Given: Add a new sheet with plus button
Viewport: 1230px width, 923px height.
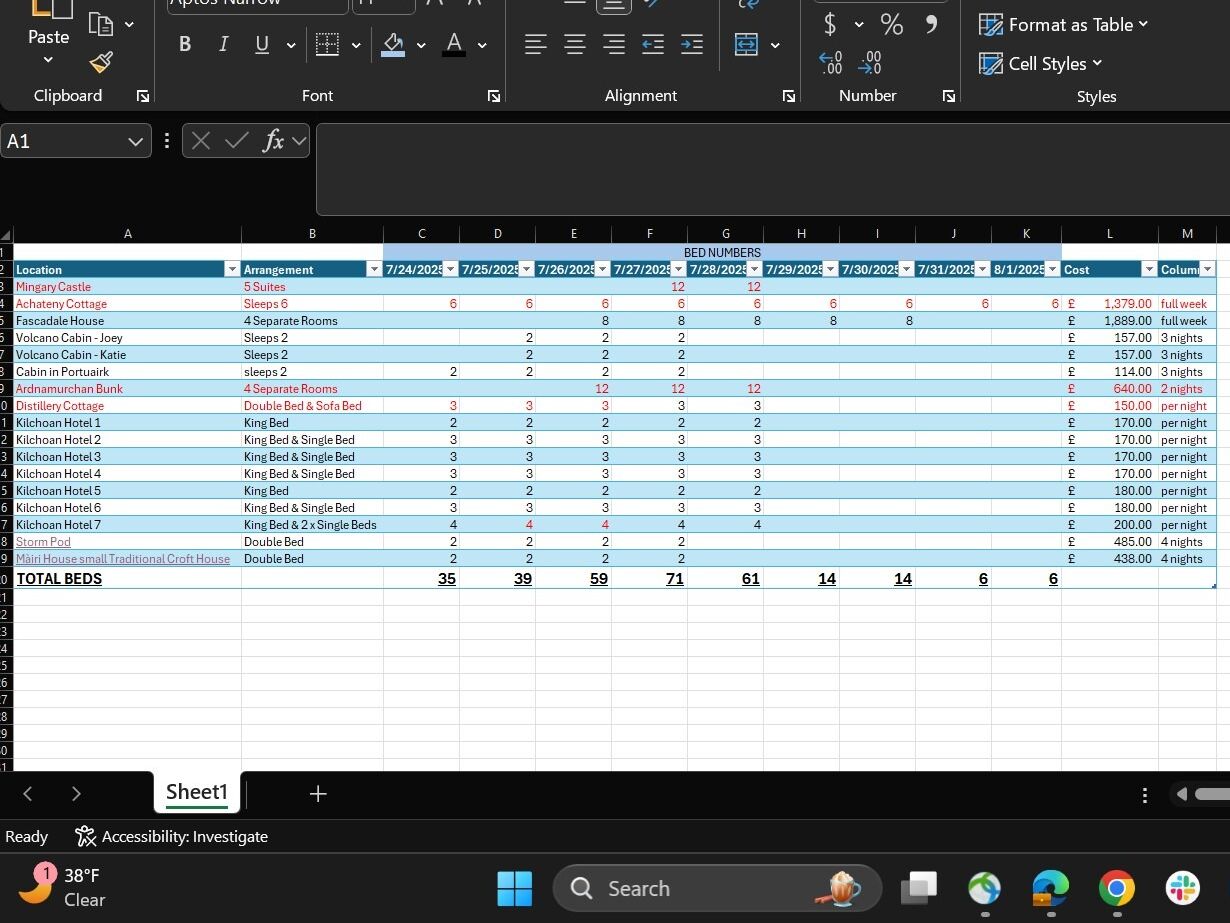Looking at the screenshot, I should [318, 794].
